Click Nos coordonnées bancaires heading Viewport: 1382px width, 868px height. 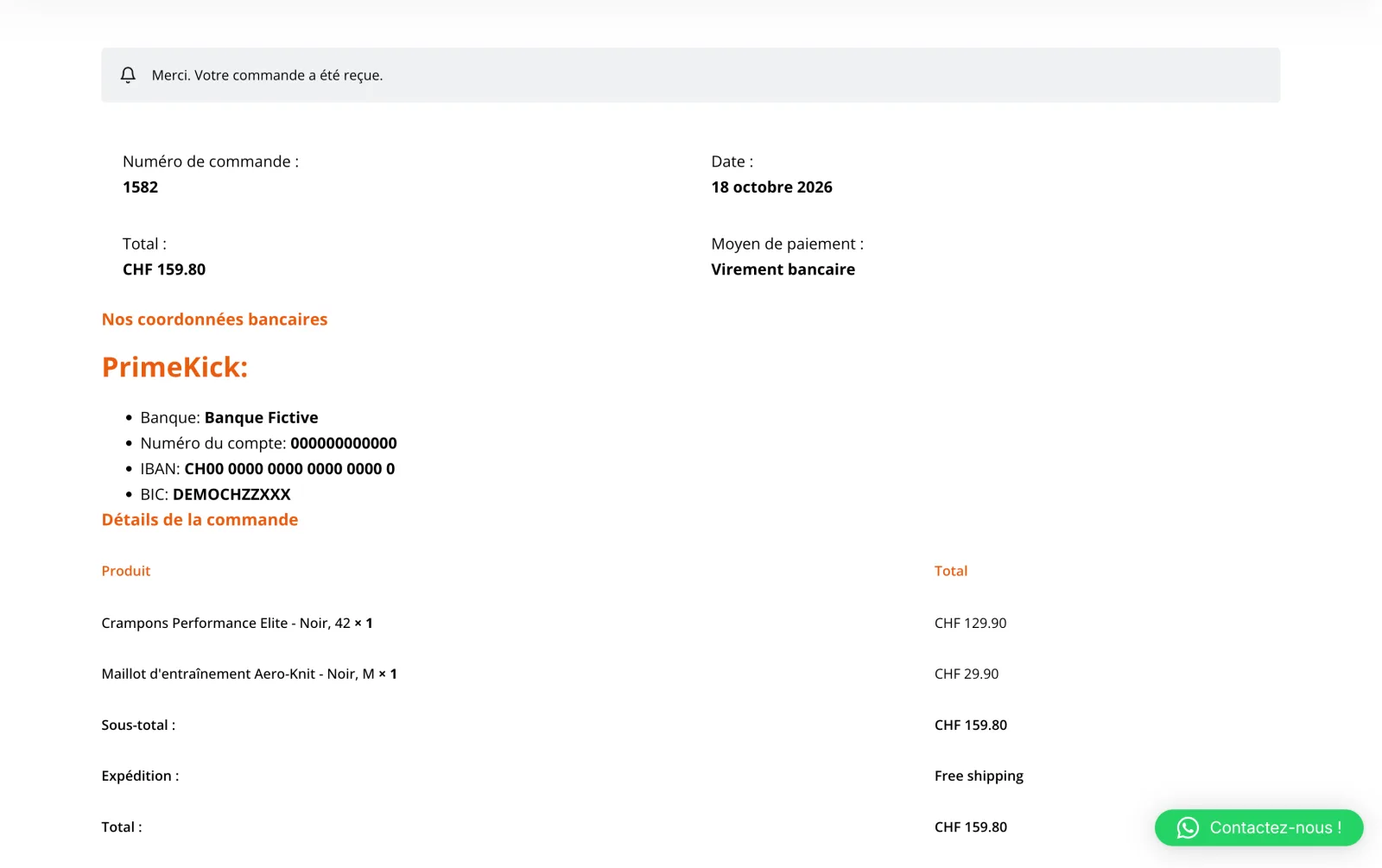pos(214,320)
